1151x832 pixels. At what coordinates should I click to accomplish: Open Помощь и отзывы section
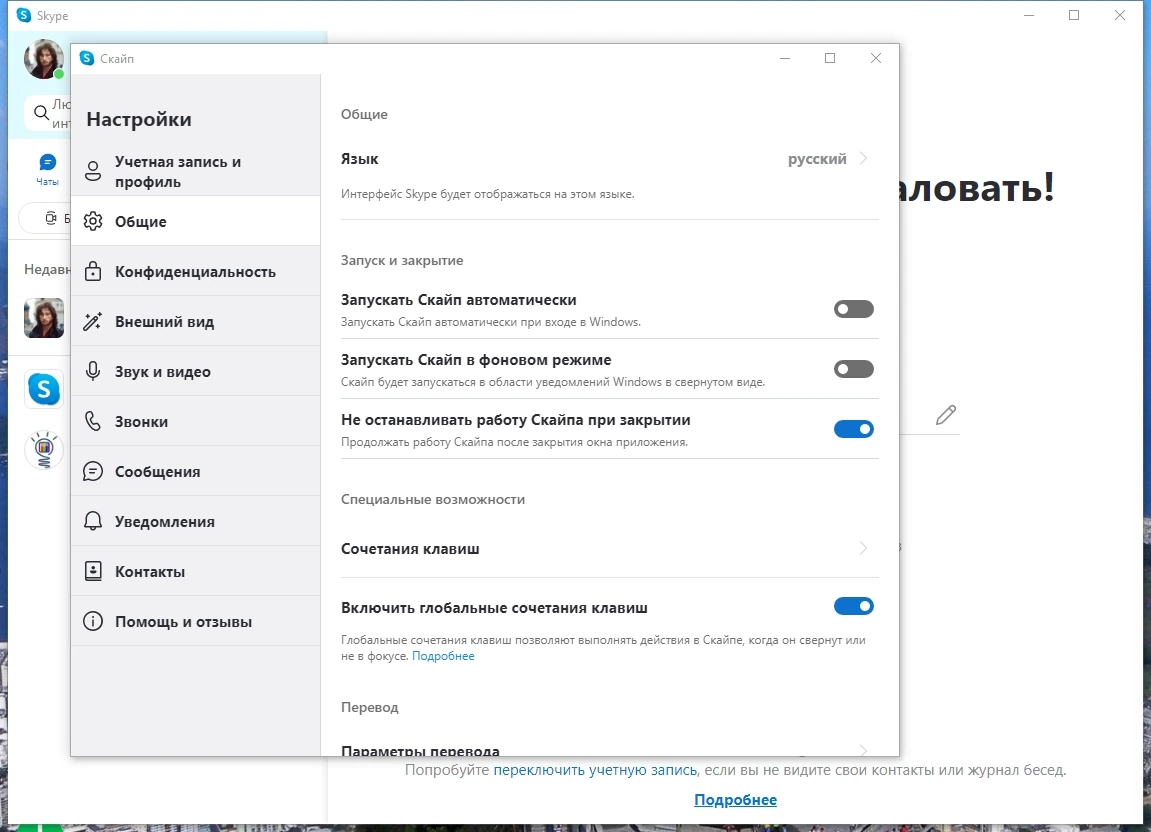[195, 621]
